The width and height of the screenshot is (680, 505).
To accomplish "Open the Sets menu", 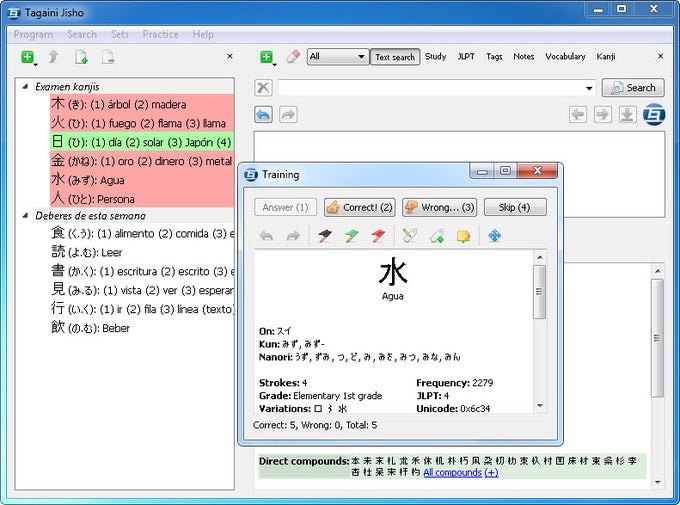I will click(x=120, y=34).
